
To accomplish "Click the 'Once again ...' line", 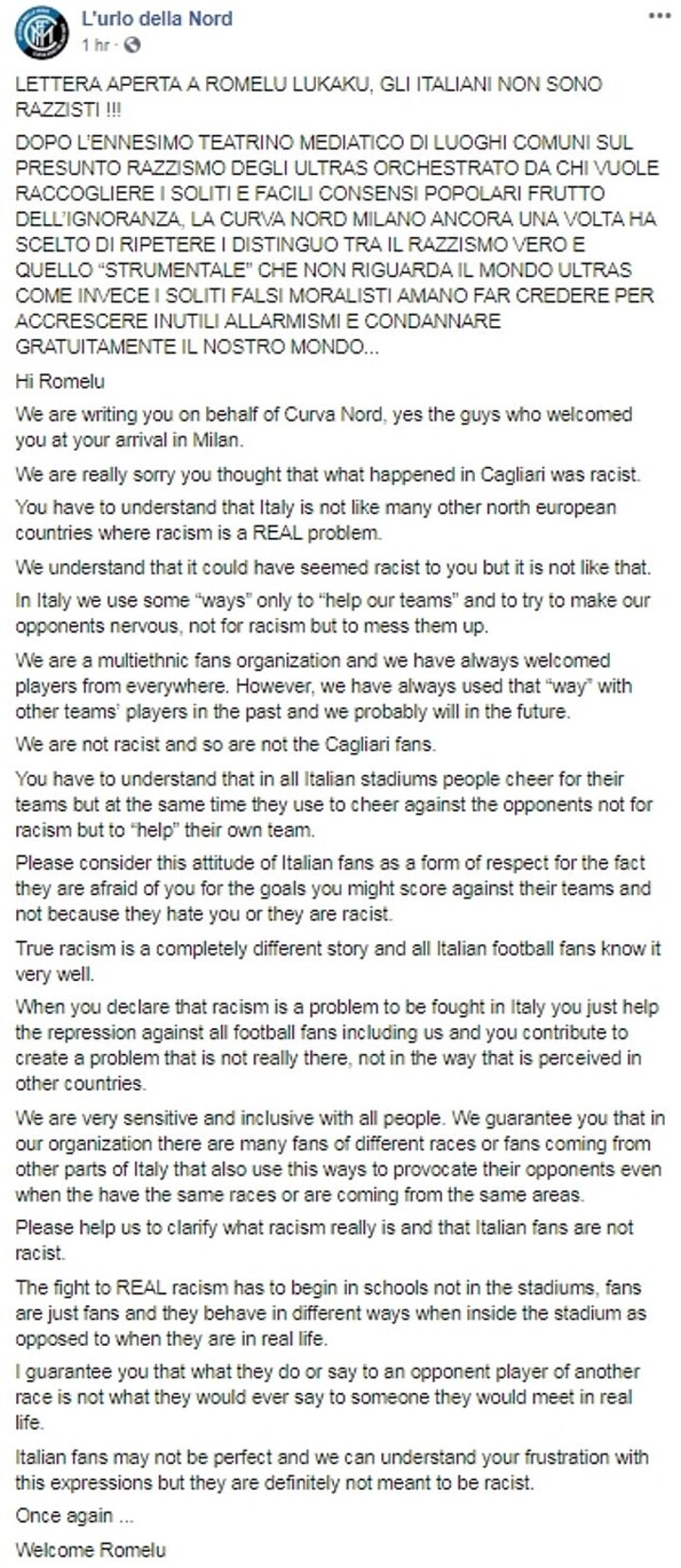I will click(x=63, y=1515).
